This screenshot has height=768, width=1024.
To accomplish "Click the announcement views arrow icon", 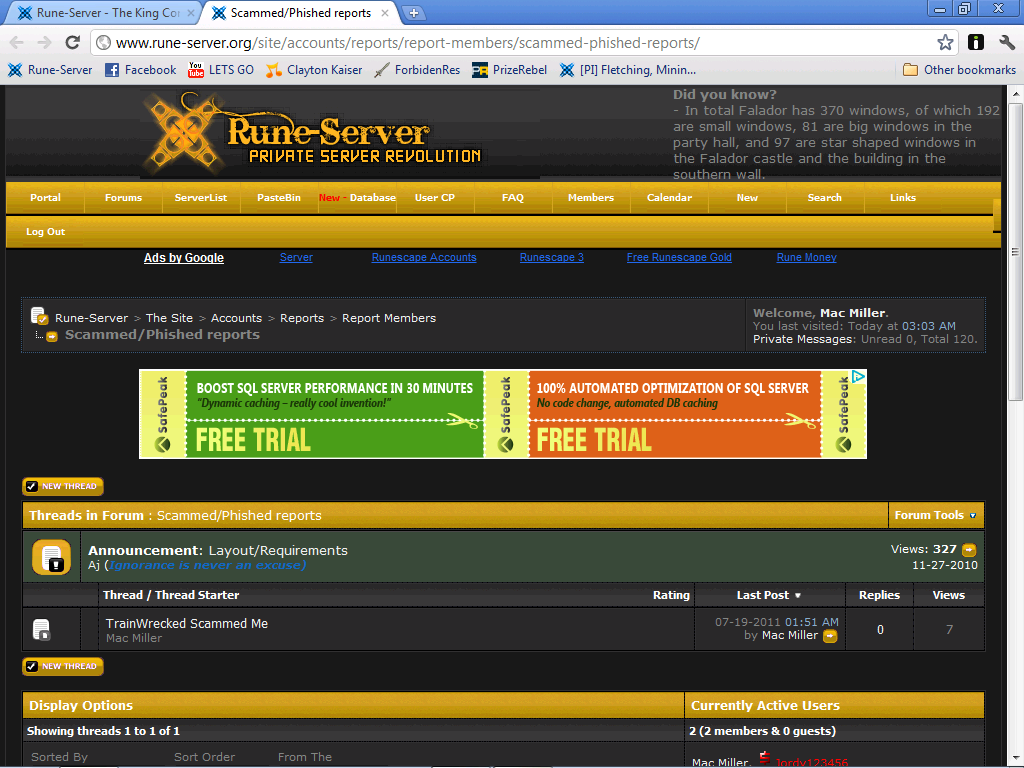I will (x=969, y=550).
